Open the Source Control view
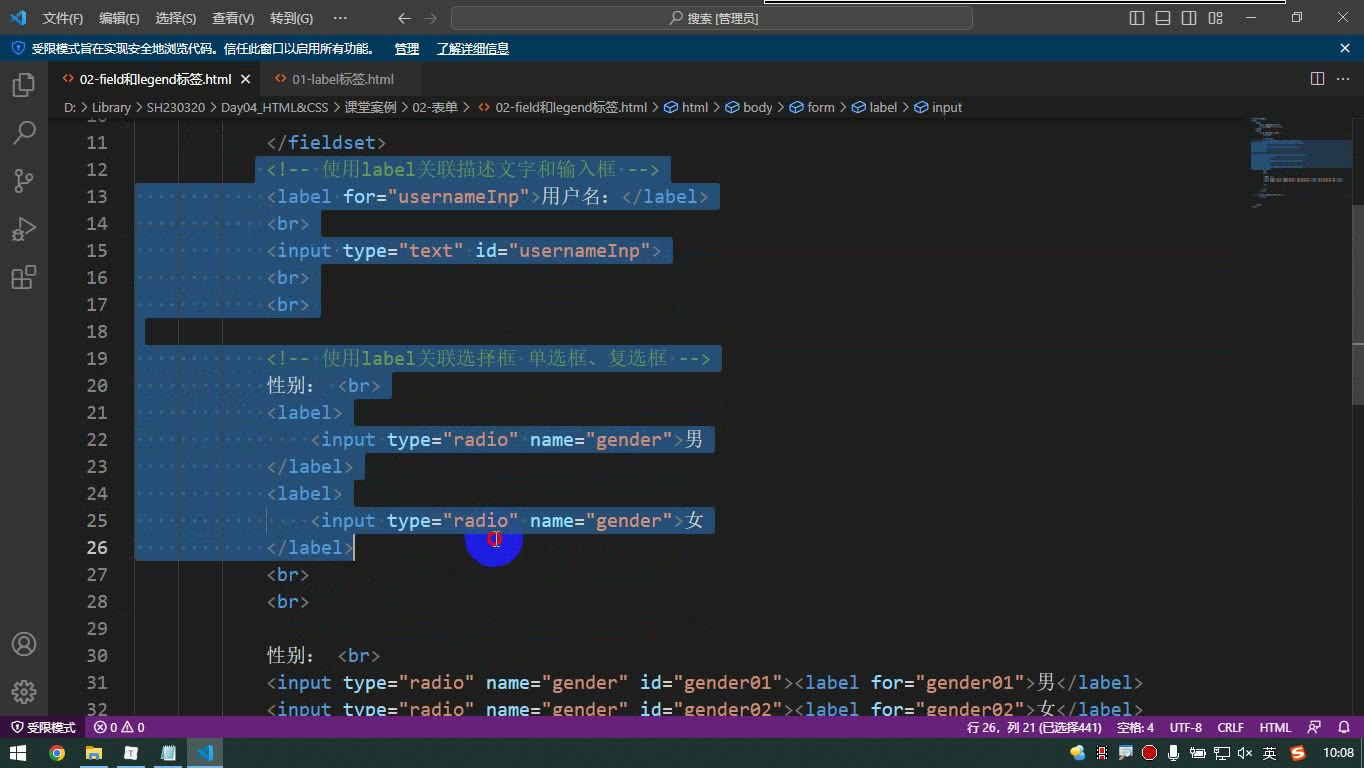 click(x=23, y=181)
